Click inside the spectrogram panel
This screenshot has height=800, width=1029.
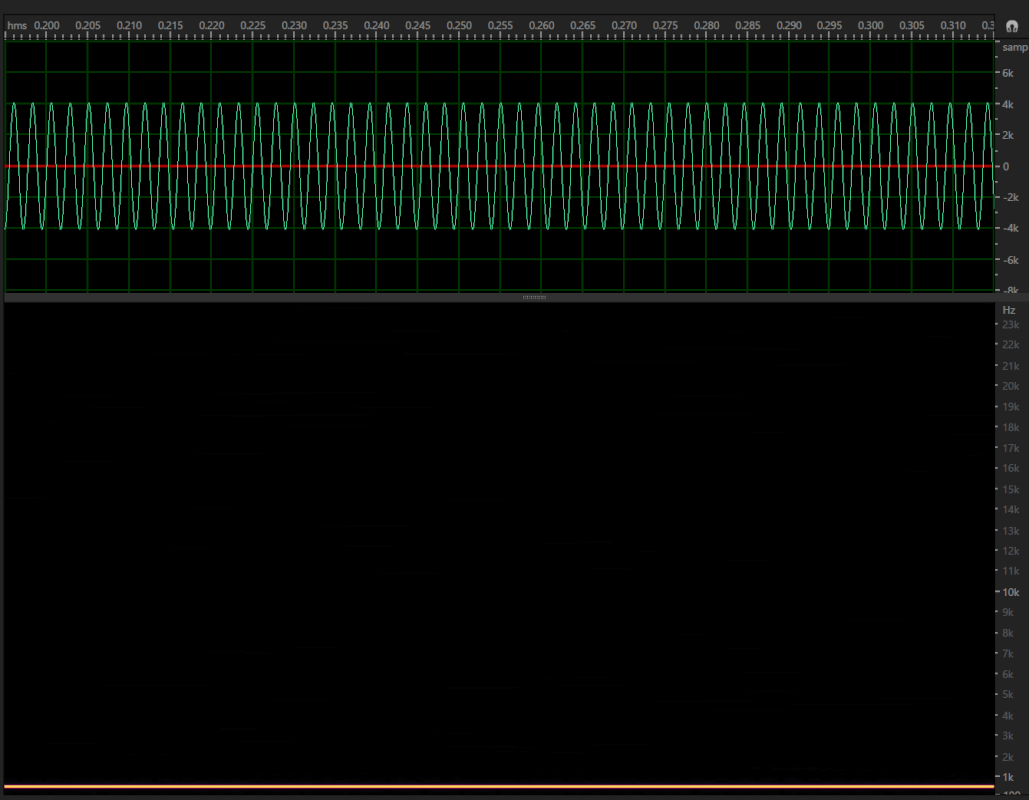pos(500,550)
